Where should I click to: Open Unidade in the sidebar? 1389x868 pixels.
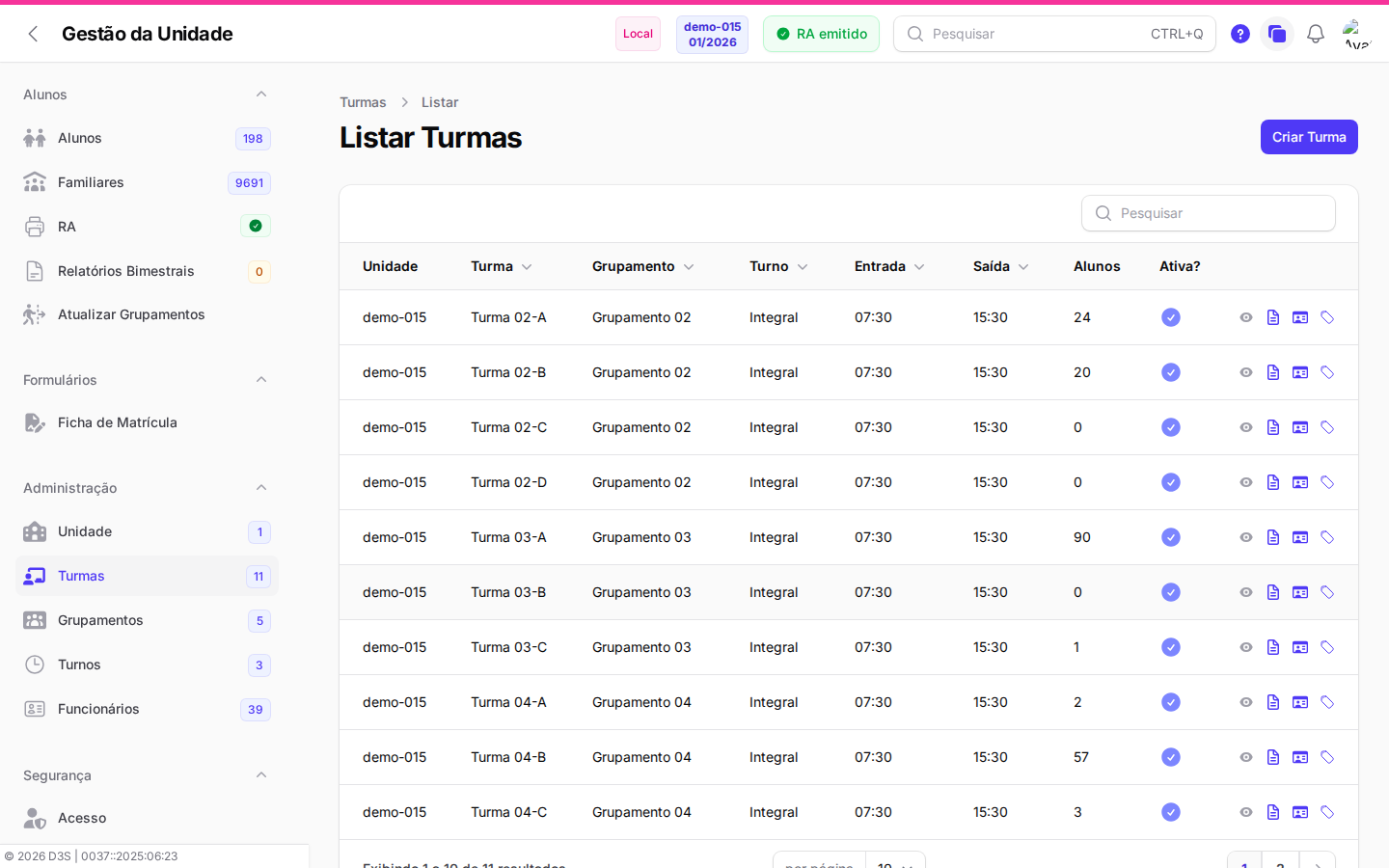(147, 531)
